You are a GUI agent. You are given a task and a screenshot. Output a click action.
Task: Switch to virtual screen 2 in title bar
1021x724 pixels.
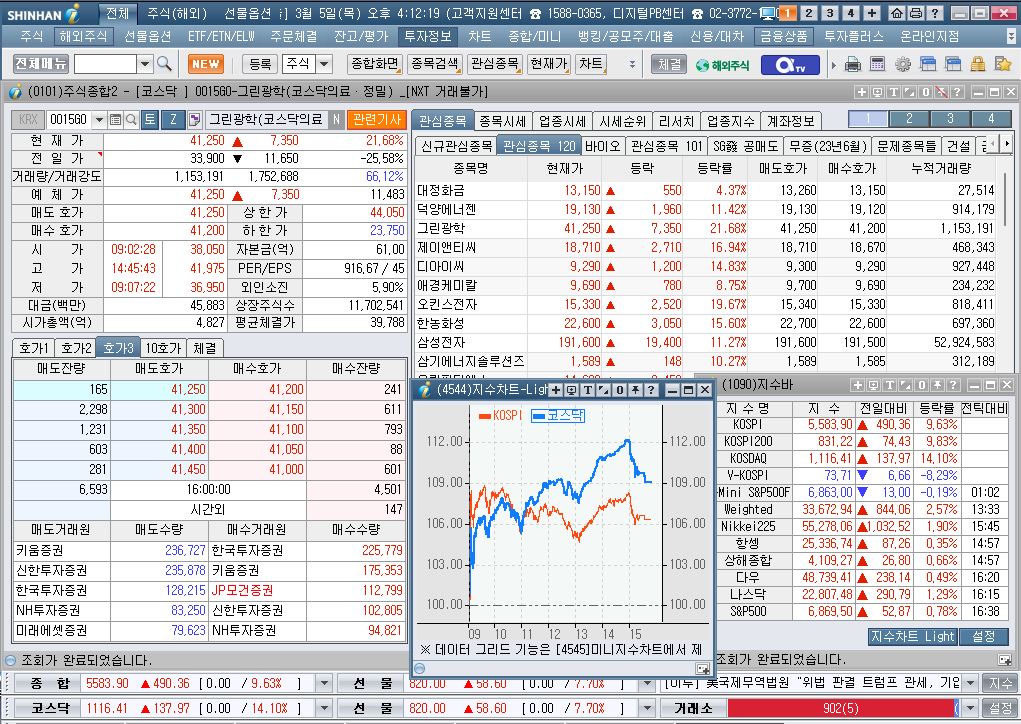(809, 13)
